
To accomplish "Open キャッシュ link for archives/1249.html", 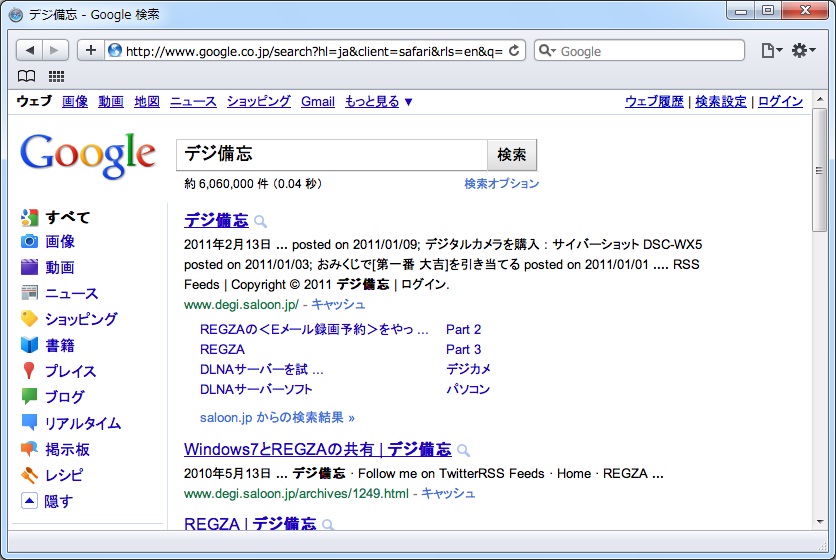I will click(x=448, y=493).
